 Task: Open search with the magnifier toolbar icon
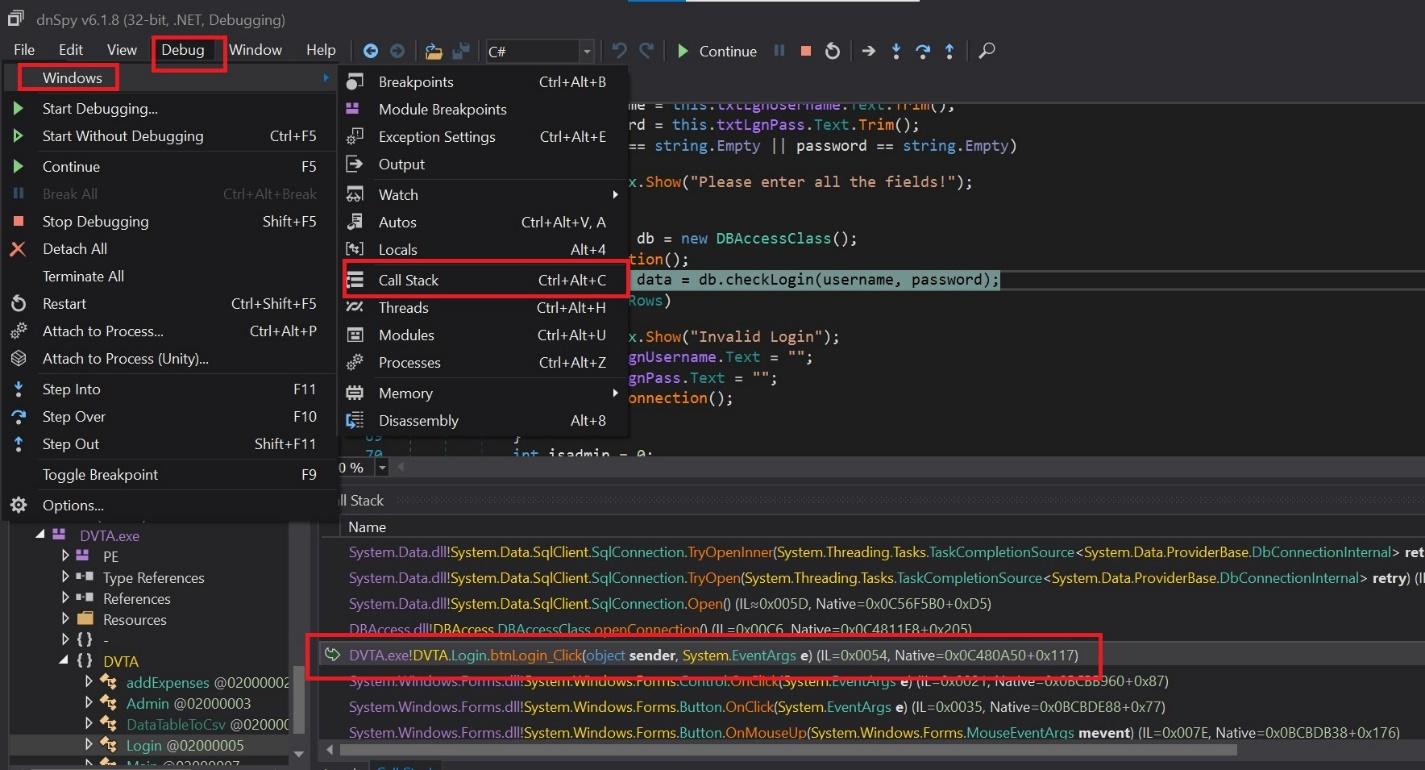(986, 50)
